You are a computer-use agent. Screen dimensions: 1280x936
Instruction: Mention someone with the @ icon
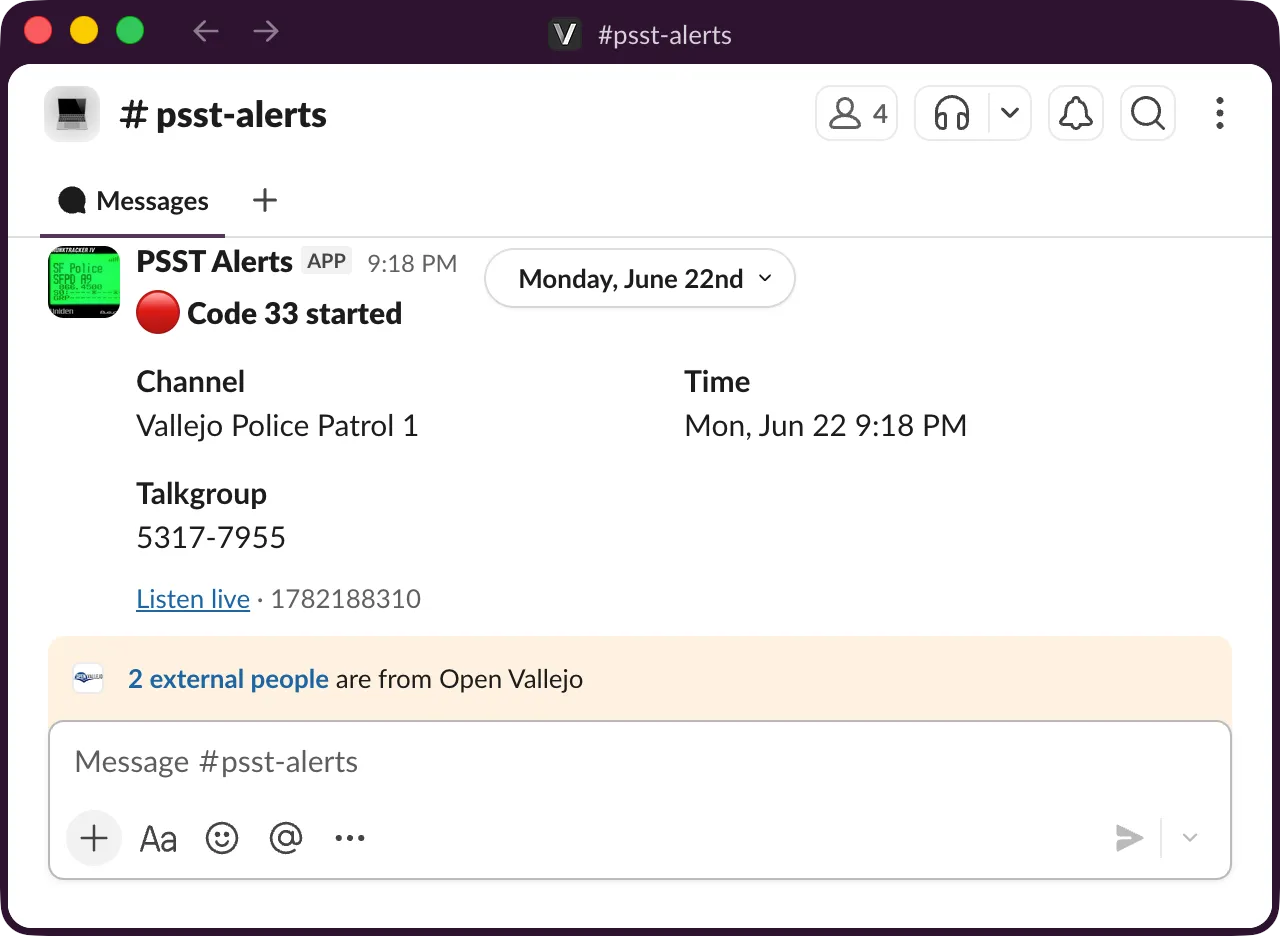click(286, 838)
